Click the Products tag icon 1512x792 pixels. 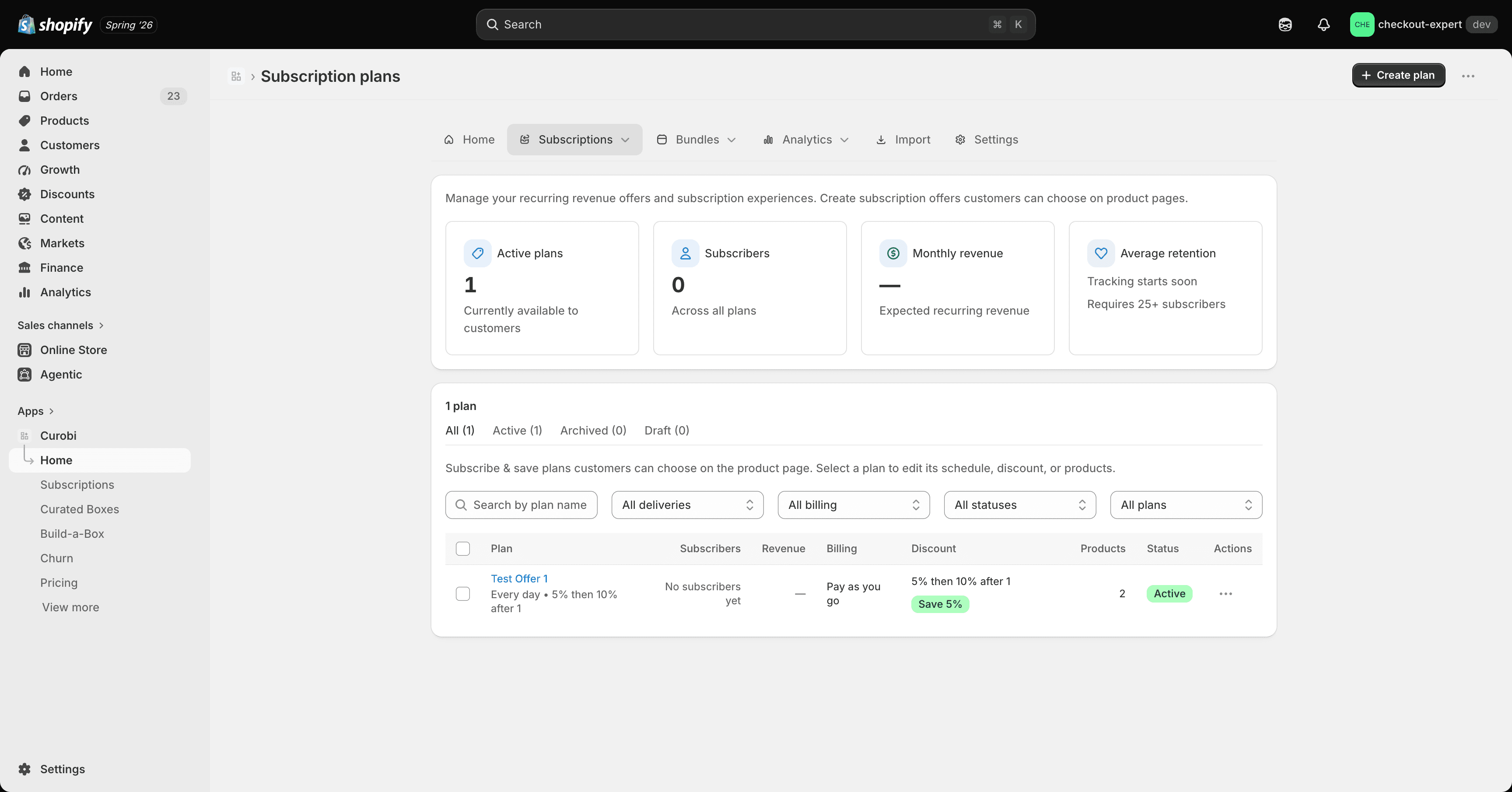tap(24, 121)
